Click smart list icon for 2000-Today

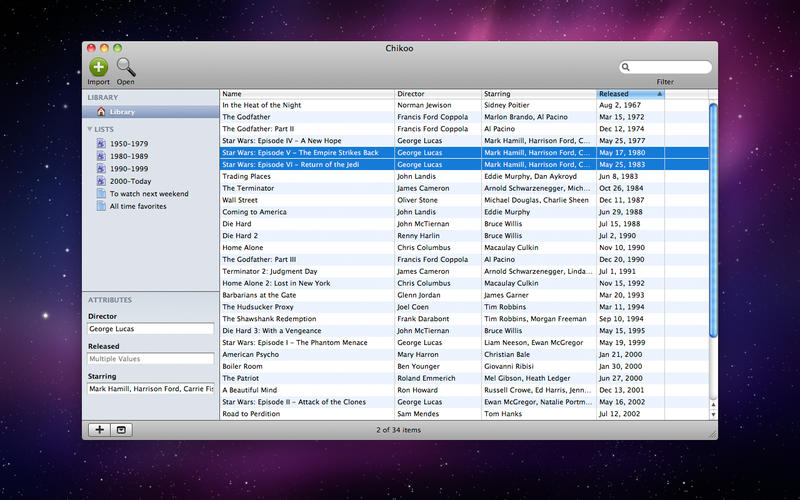101,181
